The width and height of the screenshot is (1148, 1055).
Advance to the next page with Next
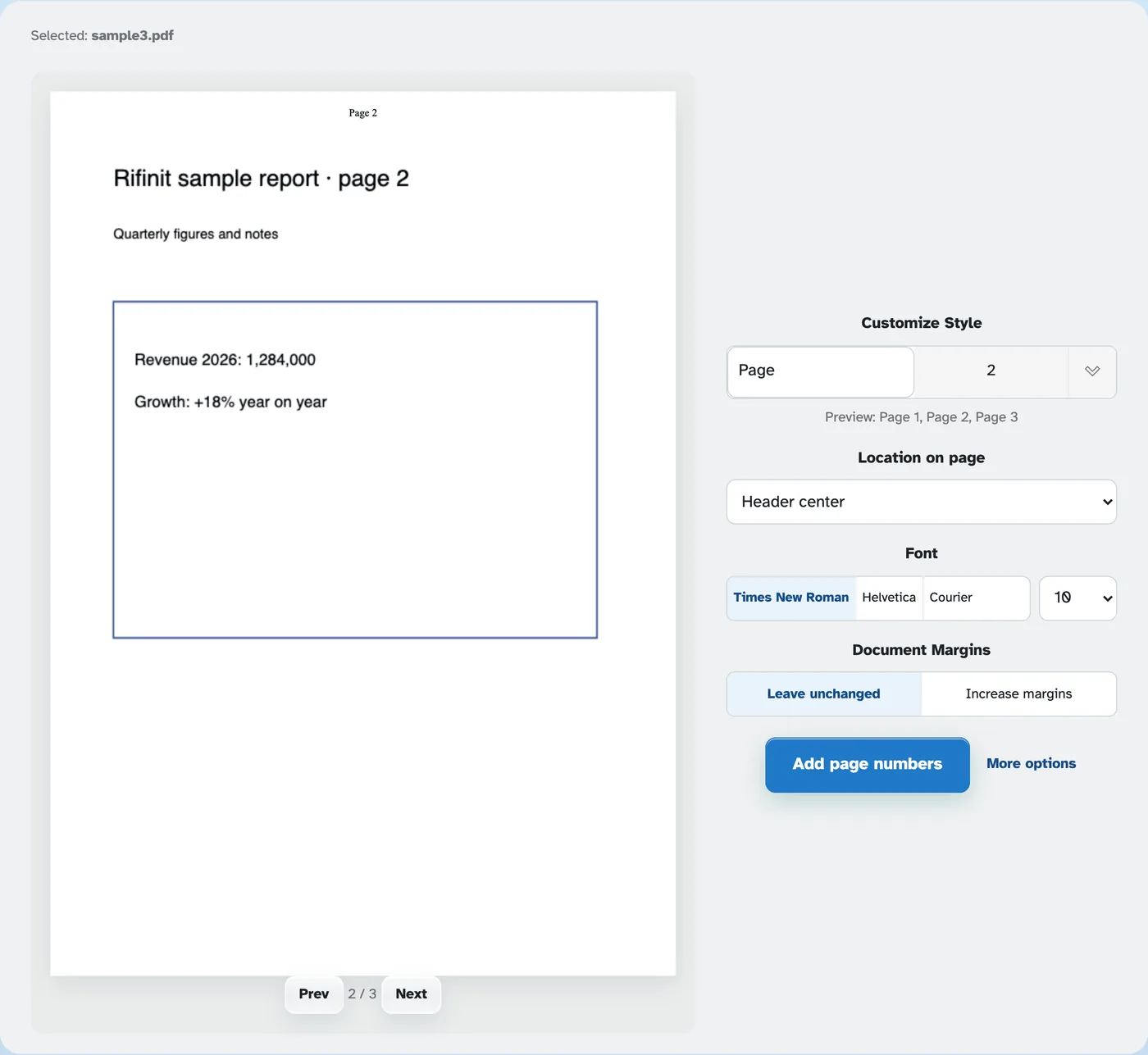click(411, 994)
